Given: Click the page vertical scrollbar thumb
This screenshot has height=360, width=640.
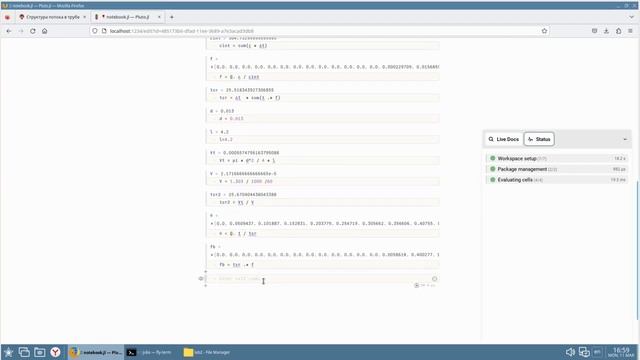Looking at the screenshot, I should (x=637, y=250).
